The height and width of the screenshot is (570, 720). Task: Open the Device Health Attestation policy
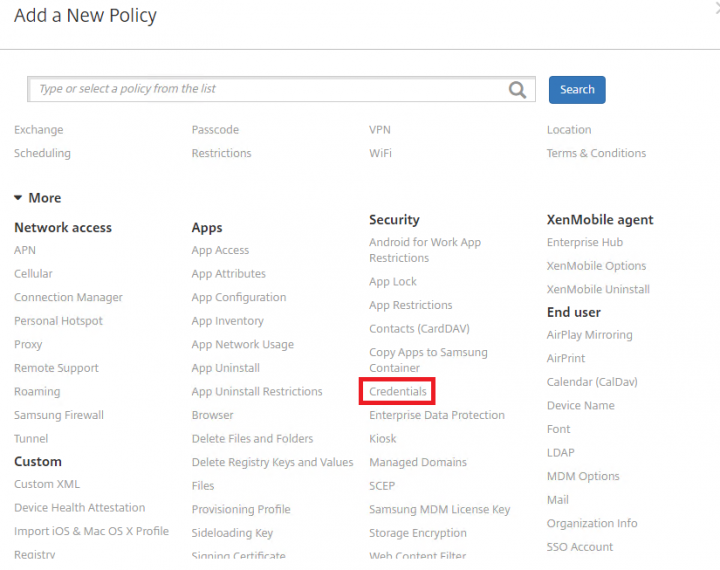pos(79,508)
